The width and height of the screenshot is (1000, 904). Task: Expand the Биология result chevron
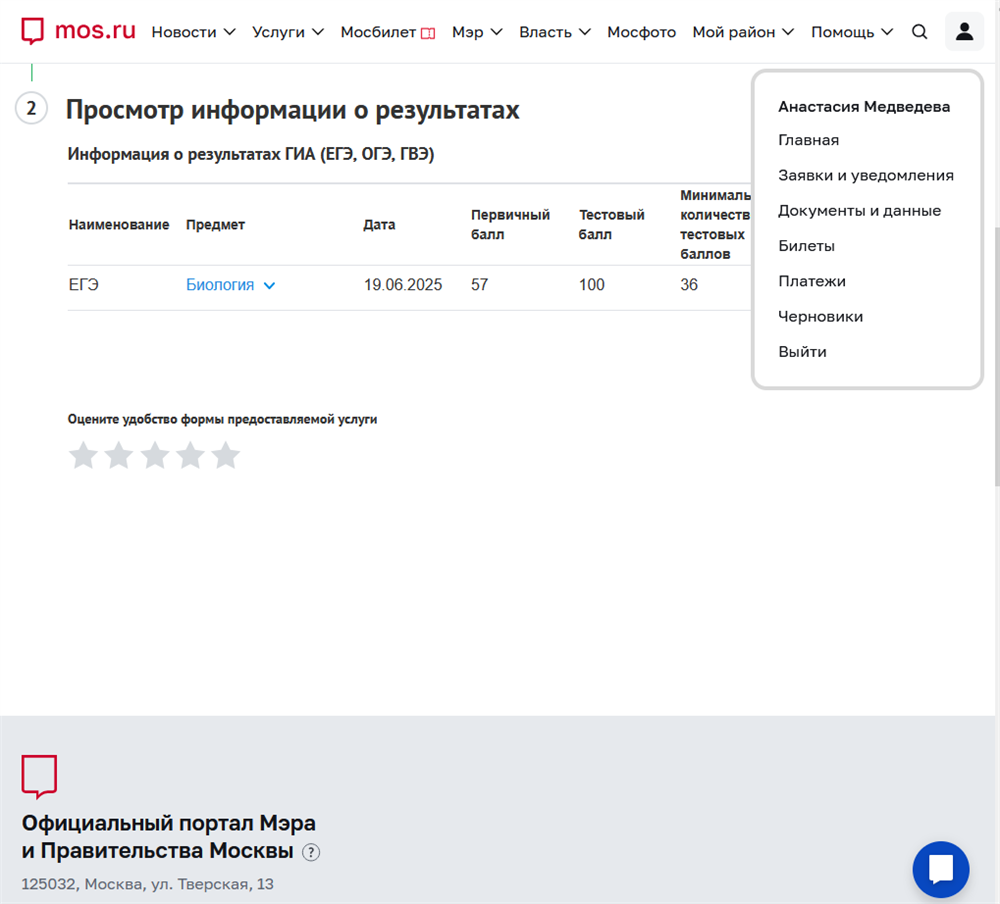point(270,286)
